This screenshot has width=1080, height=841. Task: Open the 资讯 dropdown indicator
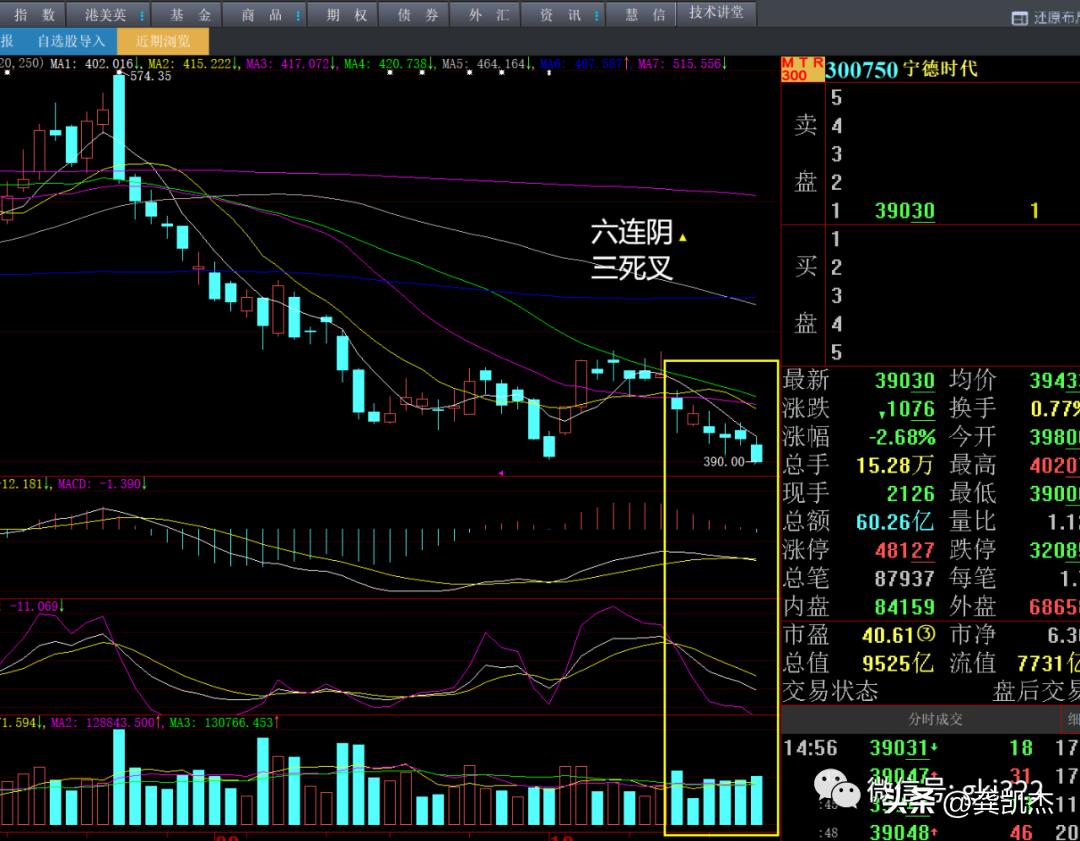coord(596,15)
